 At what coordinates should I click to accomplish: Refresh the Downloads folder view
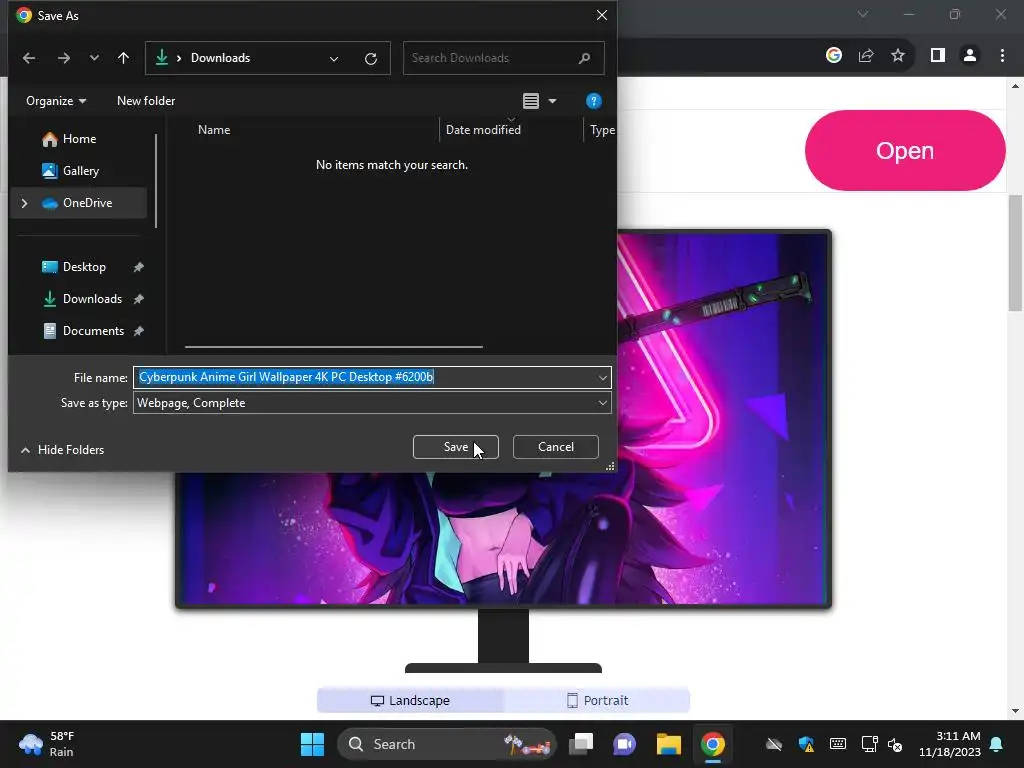pos(371,59)
